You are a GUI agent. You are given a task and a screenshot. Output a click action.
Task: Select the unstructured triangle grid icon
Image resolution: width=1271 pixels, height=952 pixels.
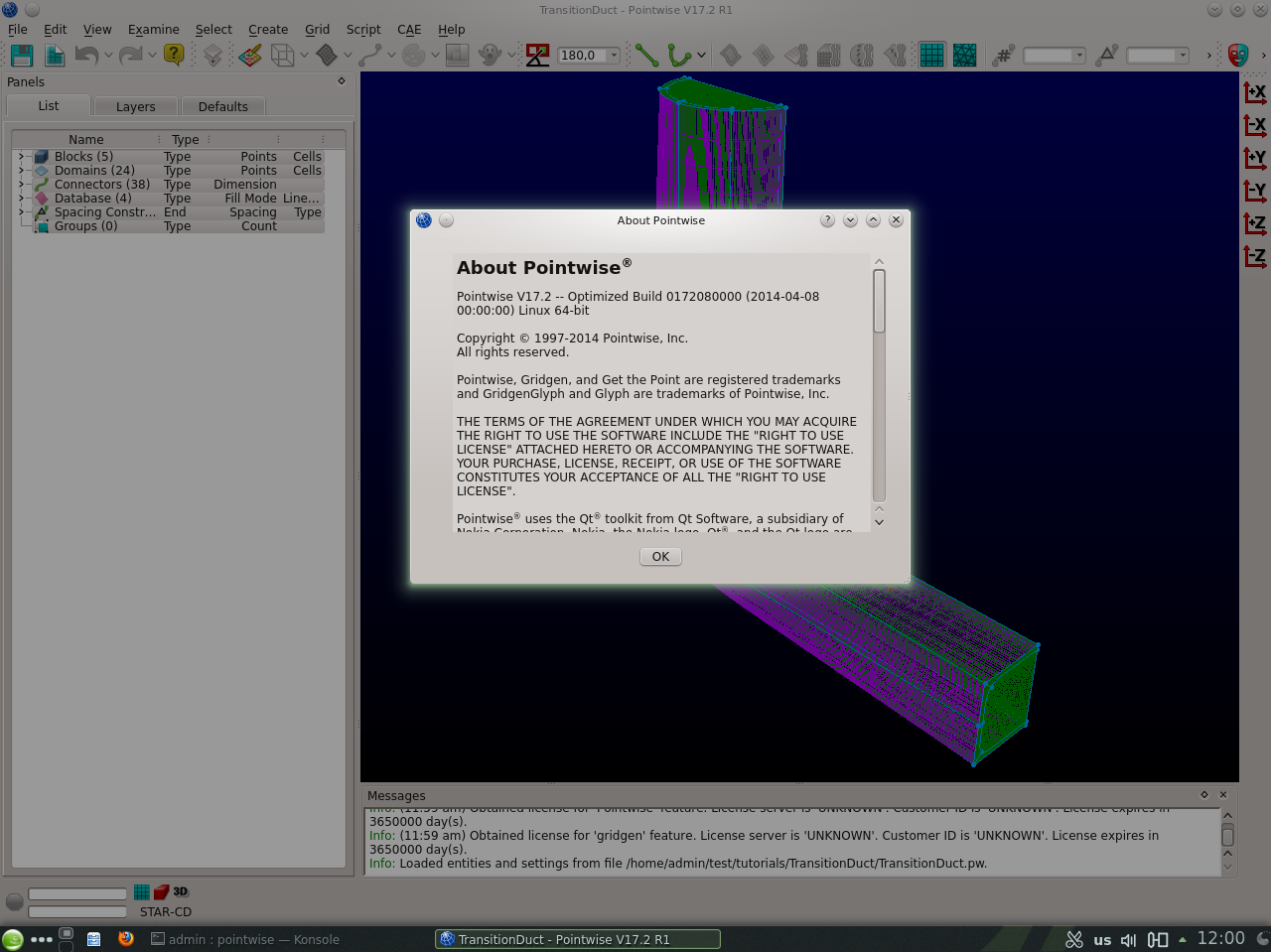coord(964,56)
